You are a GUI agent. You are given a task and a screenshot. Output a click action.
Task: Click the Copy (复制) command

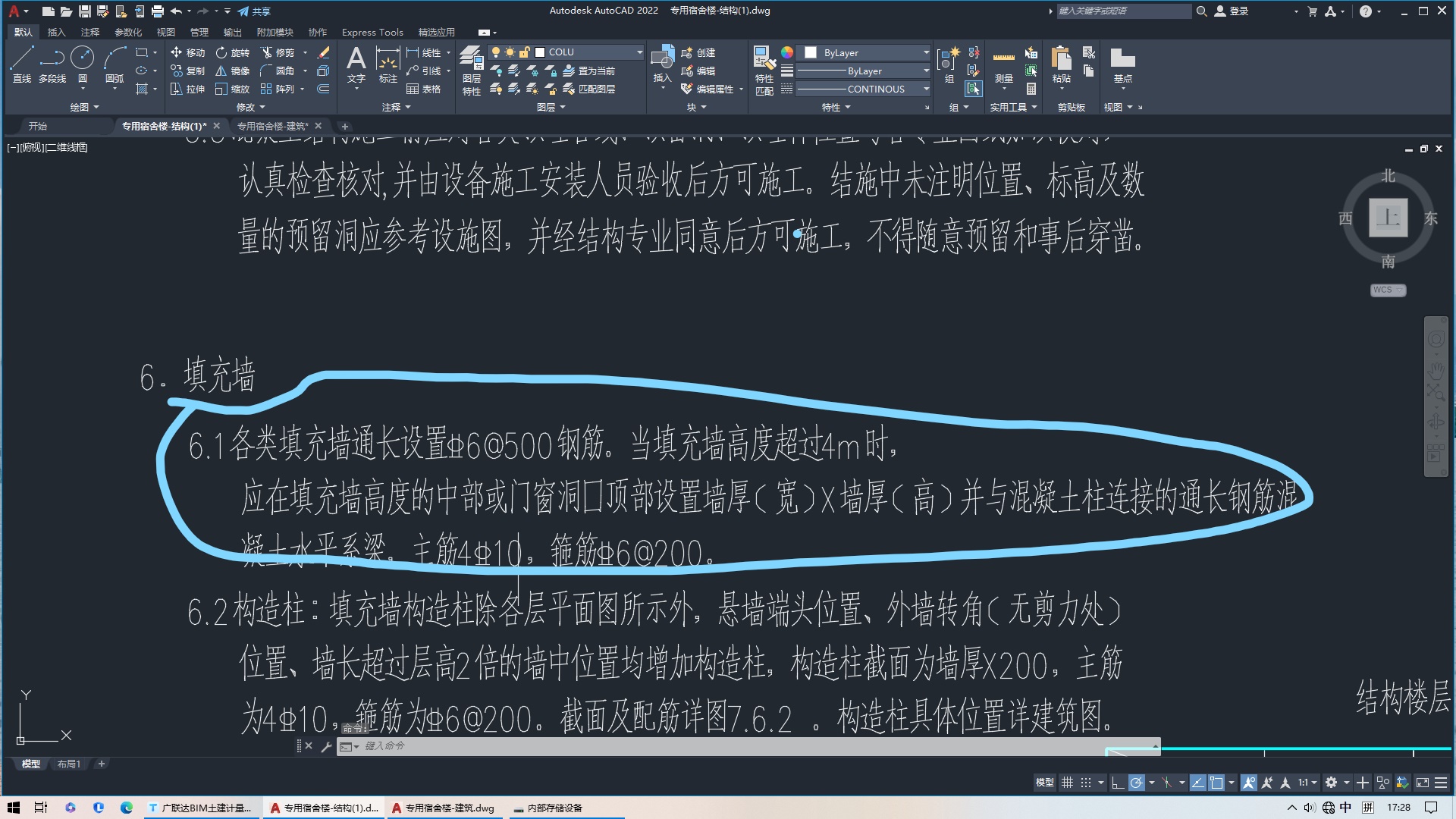[x=187, y=71]
